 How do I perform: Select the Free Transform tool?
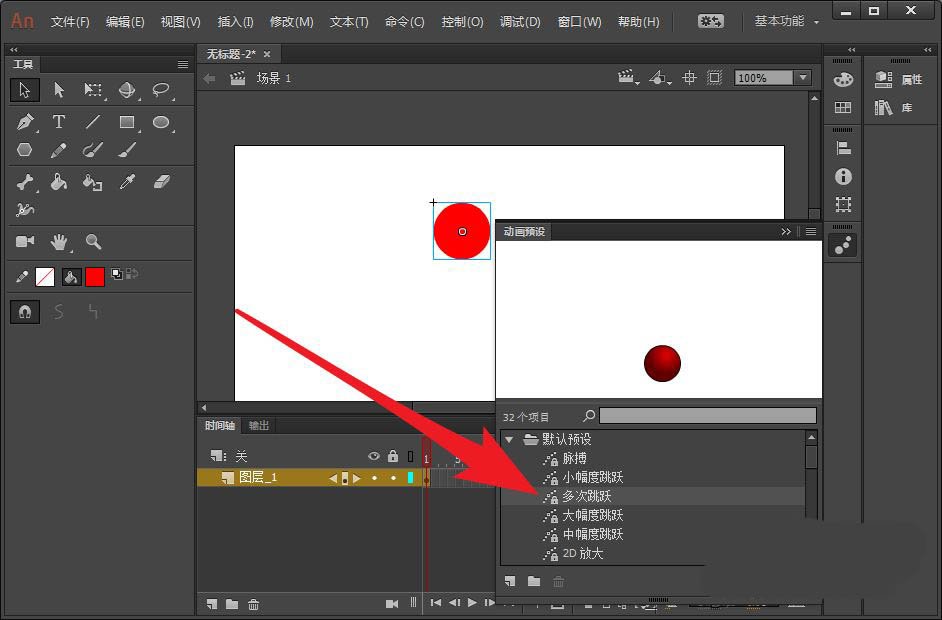pyautogui.click(x=93, y=90)
